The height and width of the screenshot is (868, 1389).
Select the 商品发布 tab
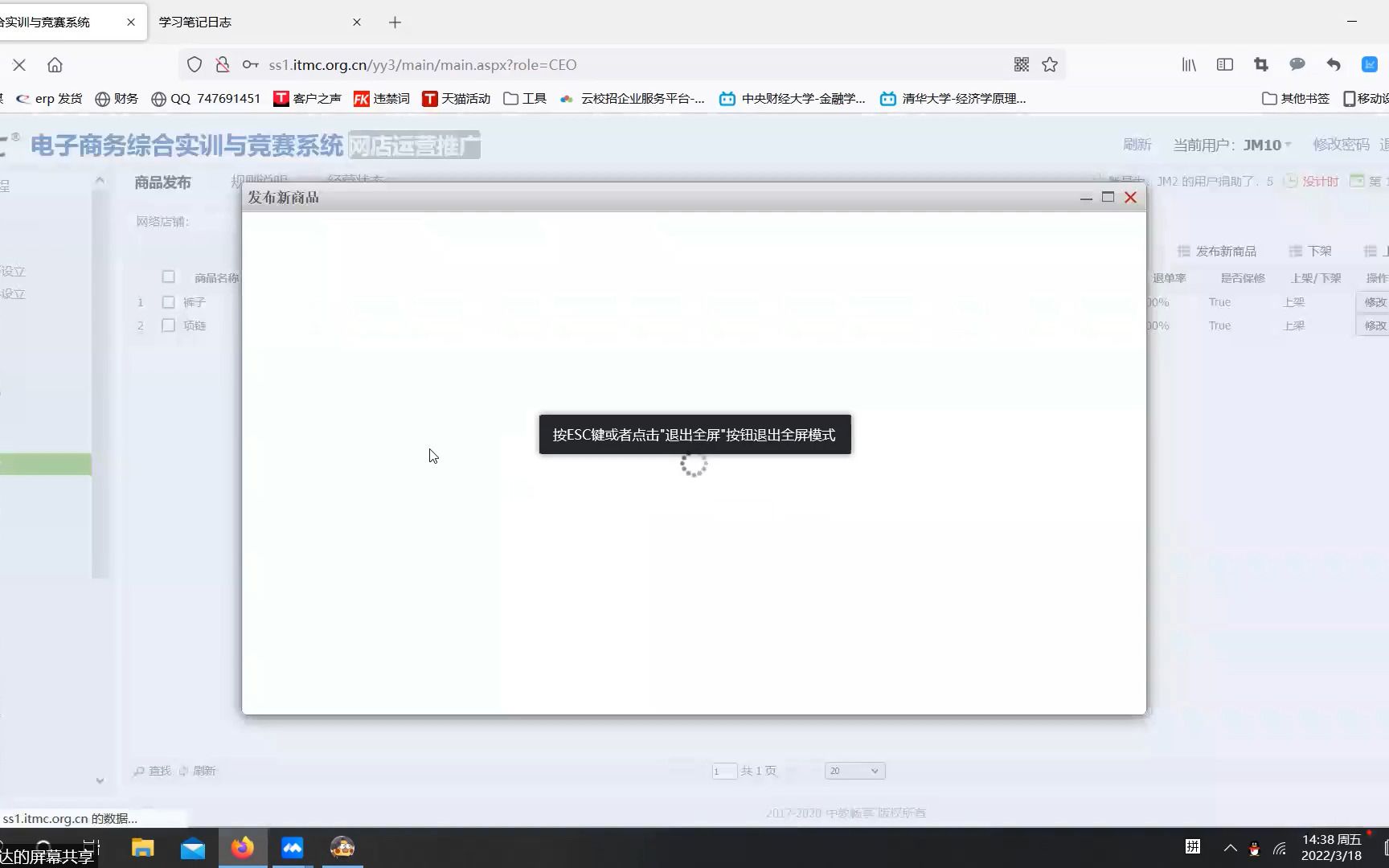click(163, 182)
